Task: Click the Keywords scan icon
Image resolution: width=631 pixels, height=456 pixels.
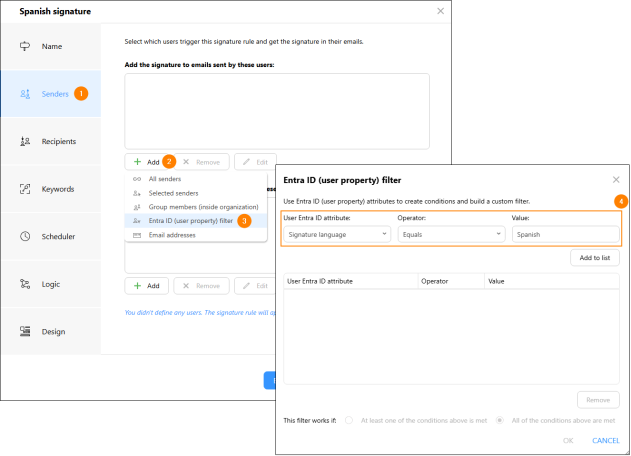Action: [x=25, y=189]
